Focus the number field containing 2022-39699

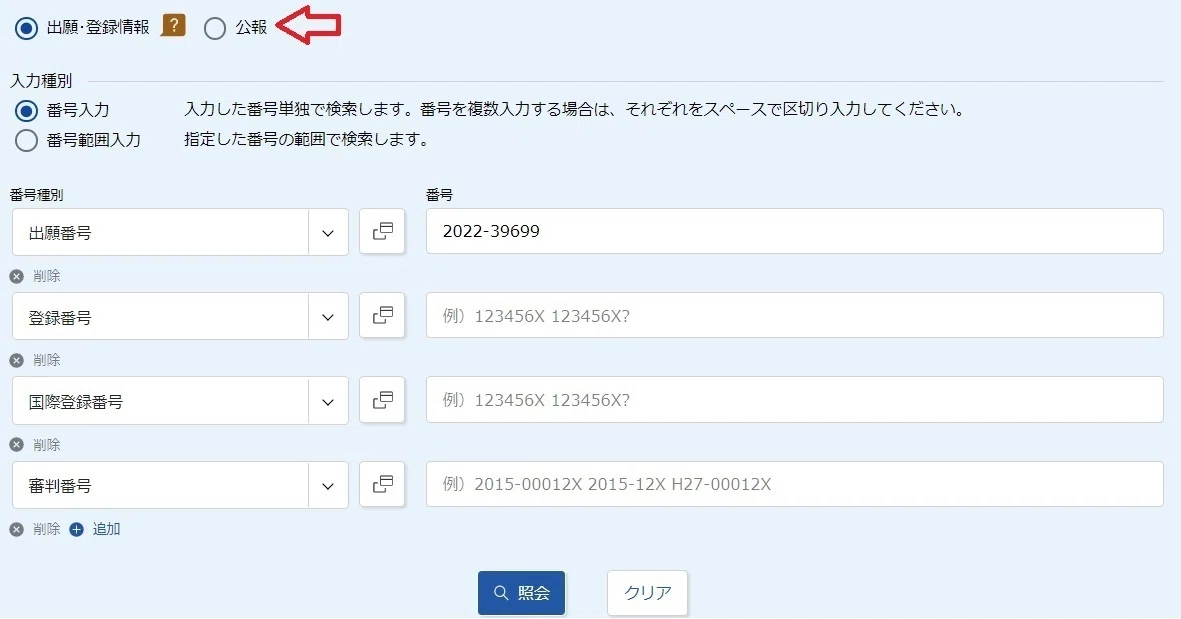[795, 231]
